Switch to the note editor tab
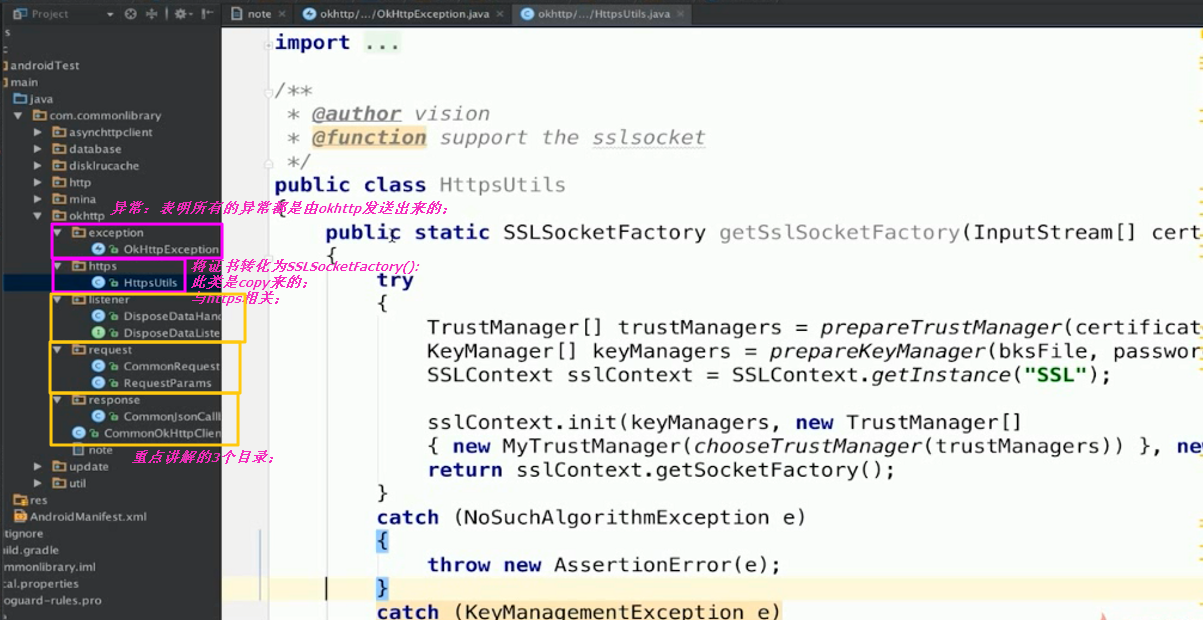 click(x=259, y=14)
